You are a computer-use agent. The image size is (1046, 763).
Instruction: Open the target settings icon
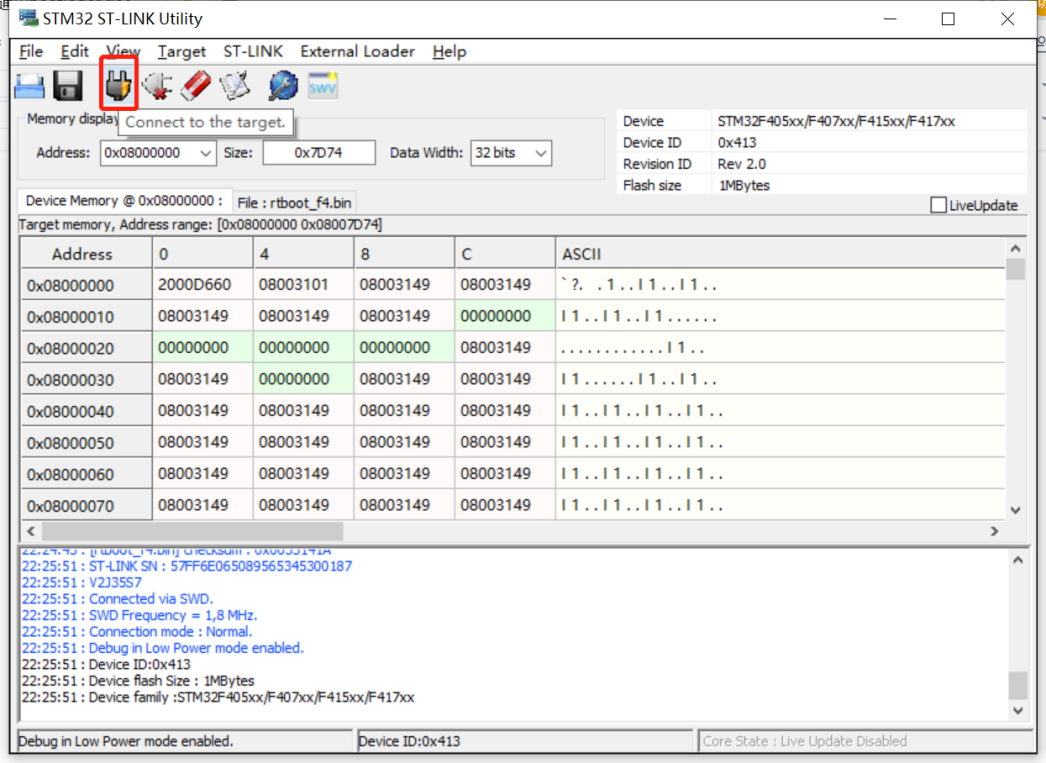click(282, 85)
